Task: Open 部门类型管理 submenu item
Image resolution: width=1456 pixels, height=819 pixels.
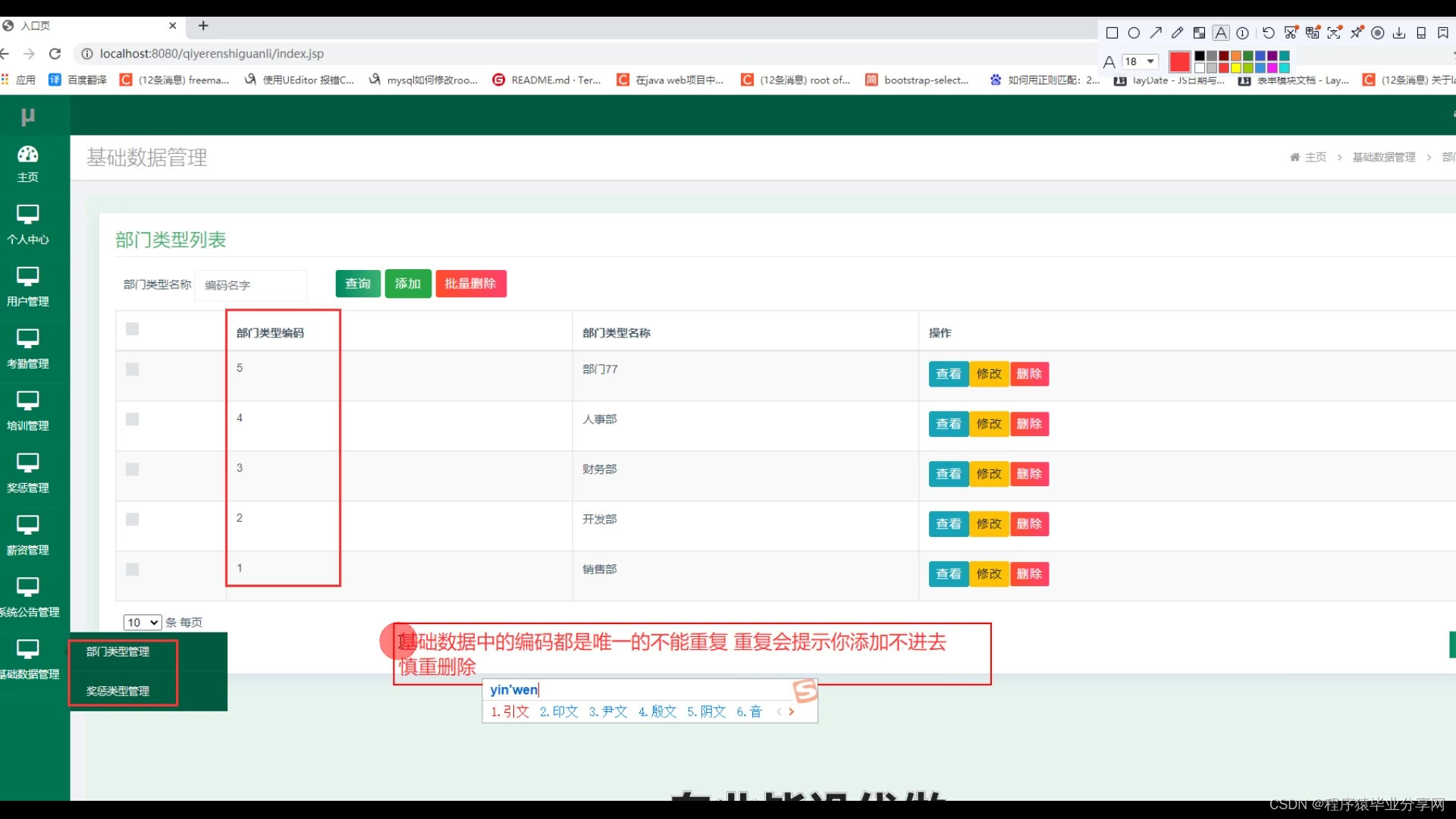Action: tap(118, 651)
